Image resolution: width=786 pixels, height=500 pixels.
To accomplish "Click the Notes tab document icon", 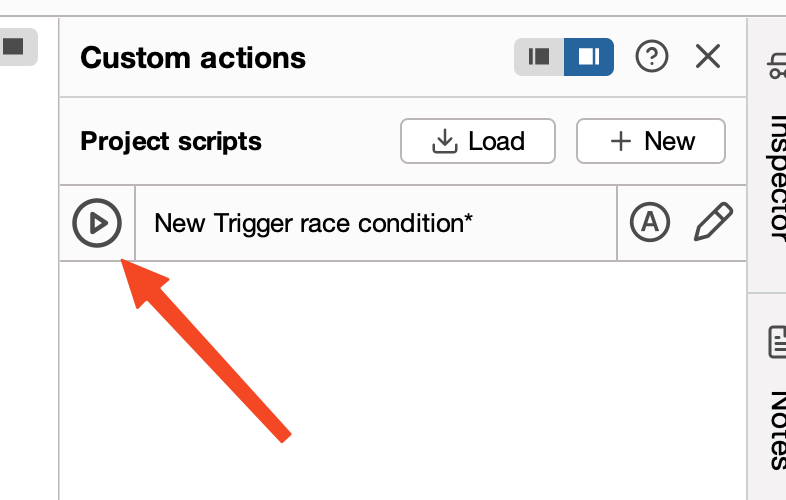I will pyautogui.click(x=777, y=341).
